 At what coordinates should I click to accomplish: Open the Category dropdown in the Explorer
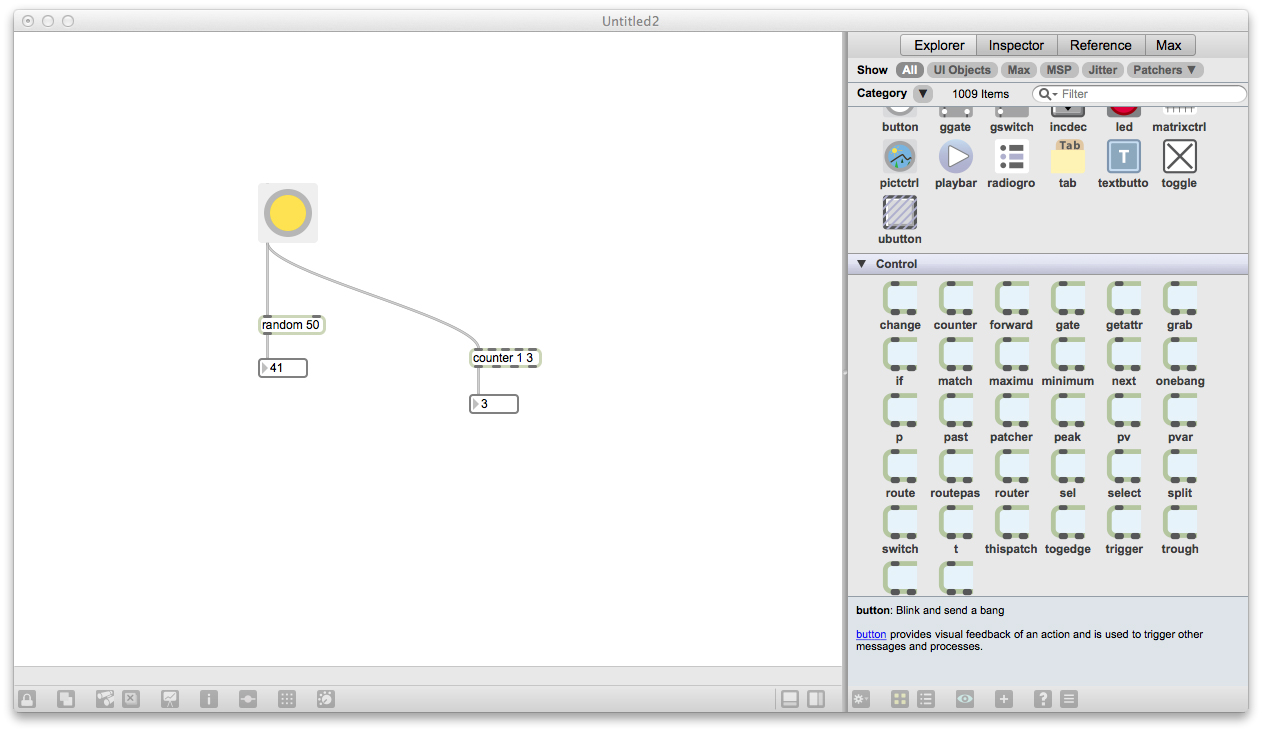(922, 93)
